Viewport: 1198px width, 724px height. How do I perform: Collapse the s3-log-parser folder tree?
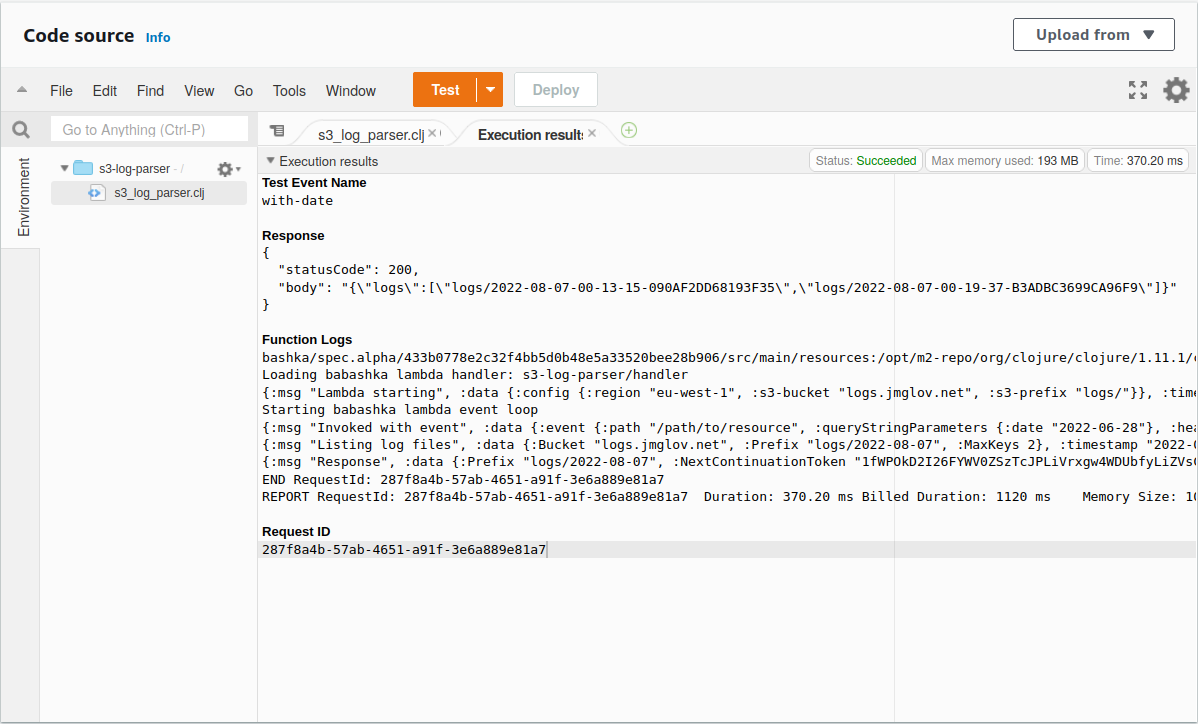[64, 168]
